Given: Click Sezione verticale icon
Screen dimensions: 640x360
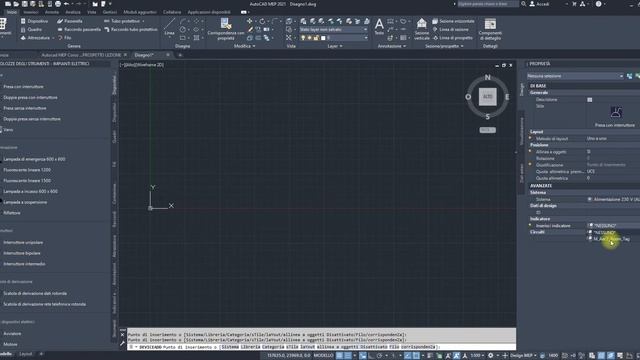Looking at the screenshot, I should [422, 29].
